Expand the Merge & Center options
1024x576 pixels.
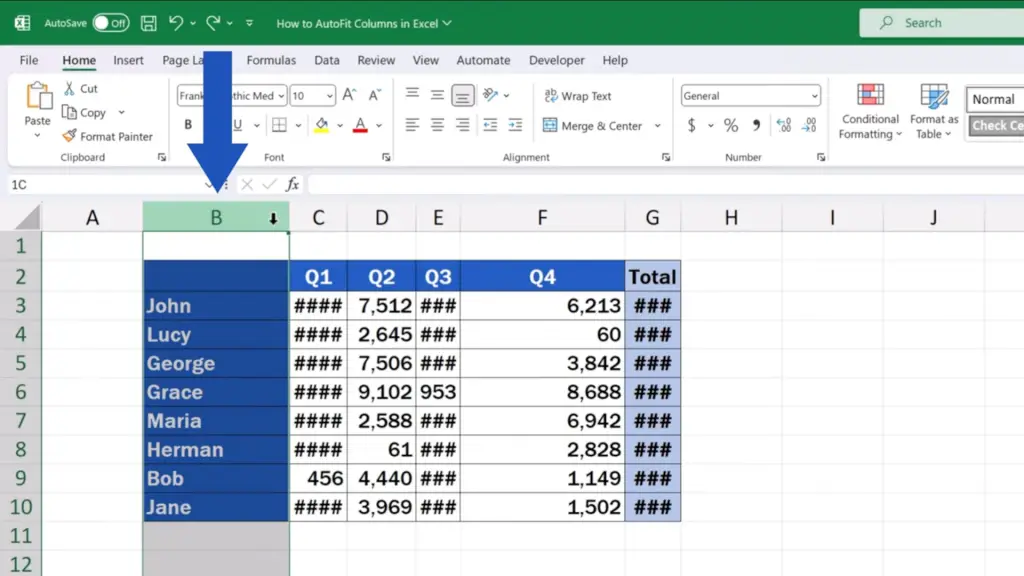[658, 127]
